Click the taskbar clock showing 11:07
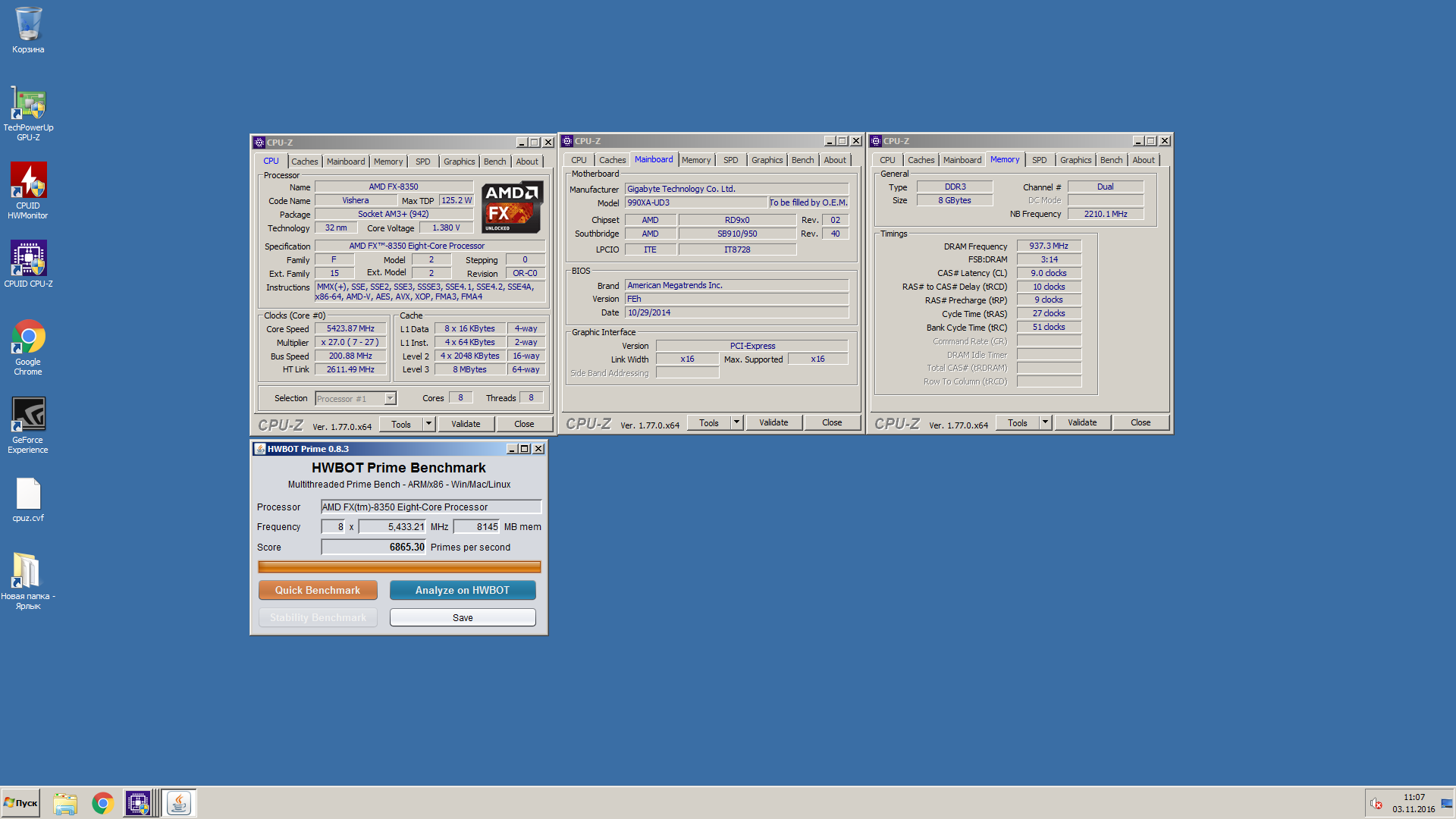Image resolution: width=1456 pixels, height=819 pixels. pyautogui.click(x=1414, y=797)
